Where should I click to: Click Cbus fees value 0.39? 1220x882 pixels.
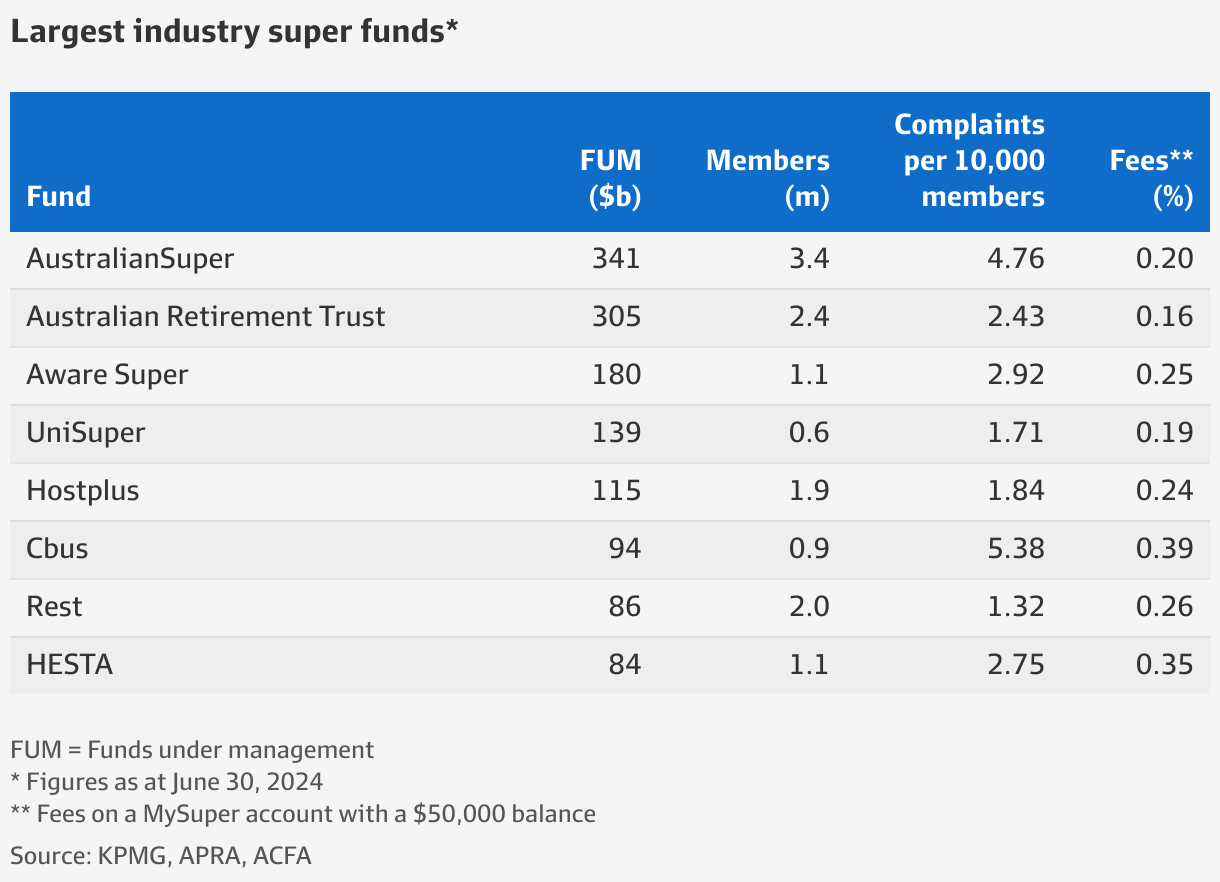point(1164,549)
